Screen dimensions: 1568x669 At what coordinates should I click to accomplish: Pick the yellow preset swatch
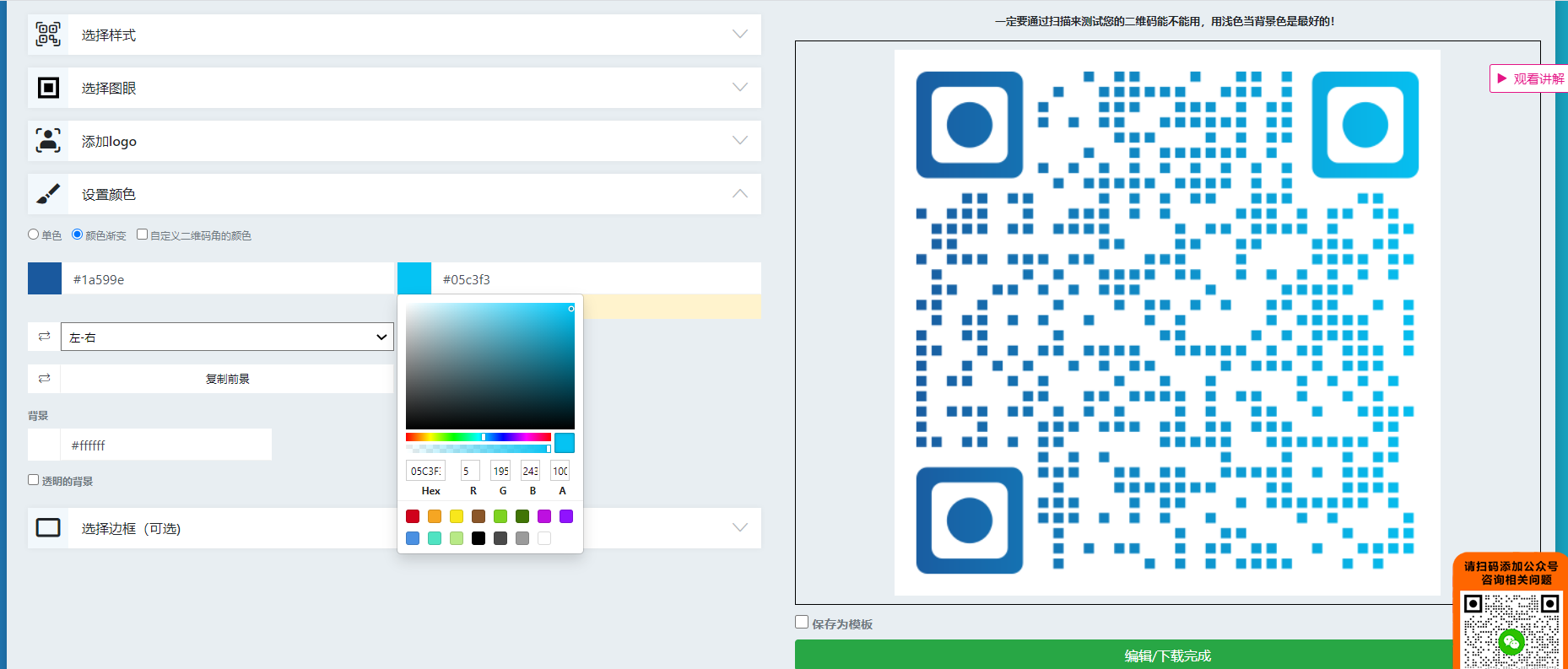457,516
